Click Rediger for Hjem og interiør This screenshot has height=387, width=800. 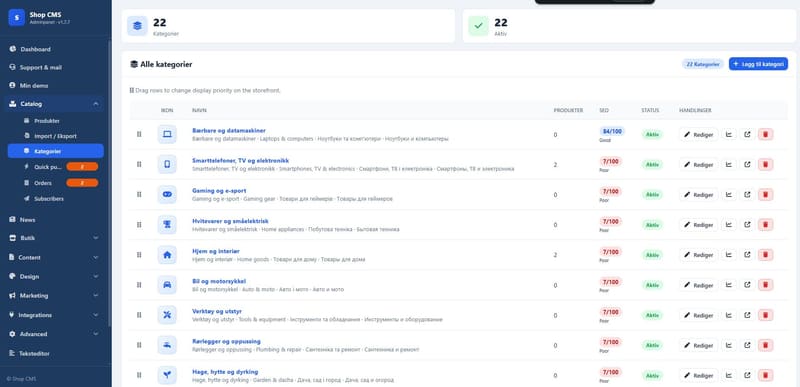pos(698,255)
